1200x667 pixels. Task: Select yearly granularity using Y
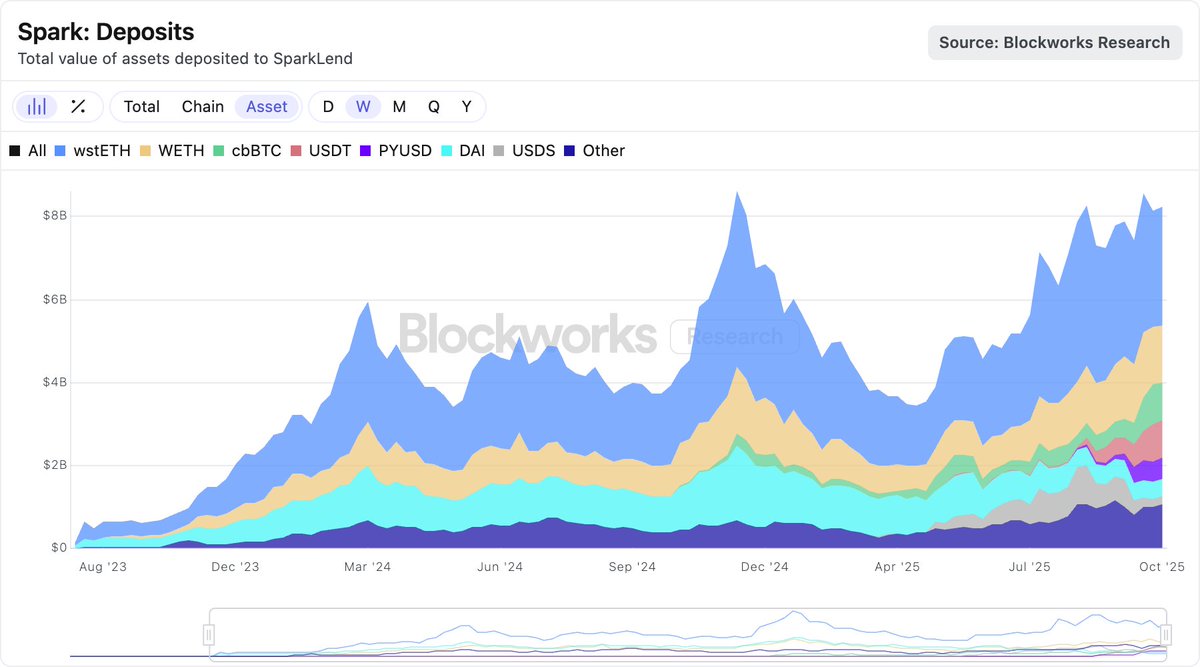click(465, 105)
